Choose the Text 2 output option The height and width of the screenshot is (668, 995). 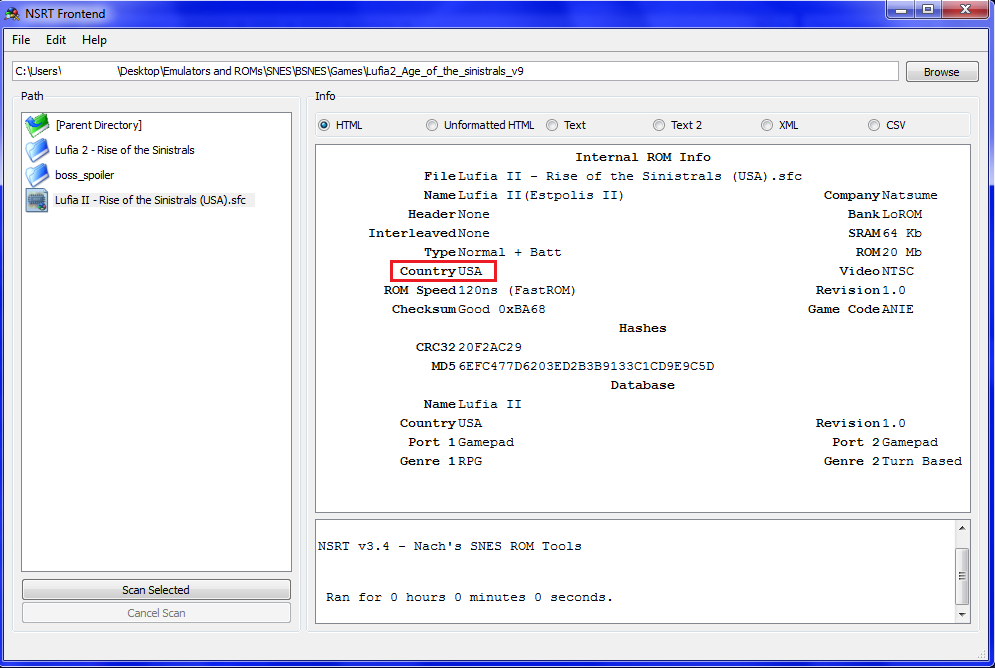[659, 125]
